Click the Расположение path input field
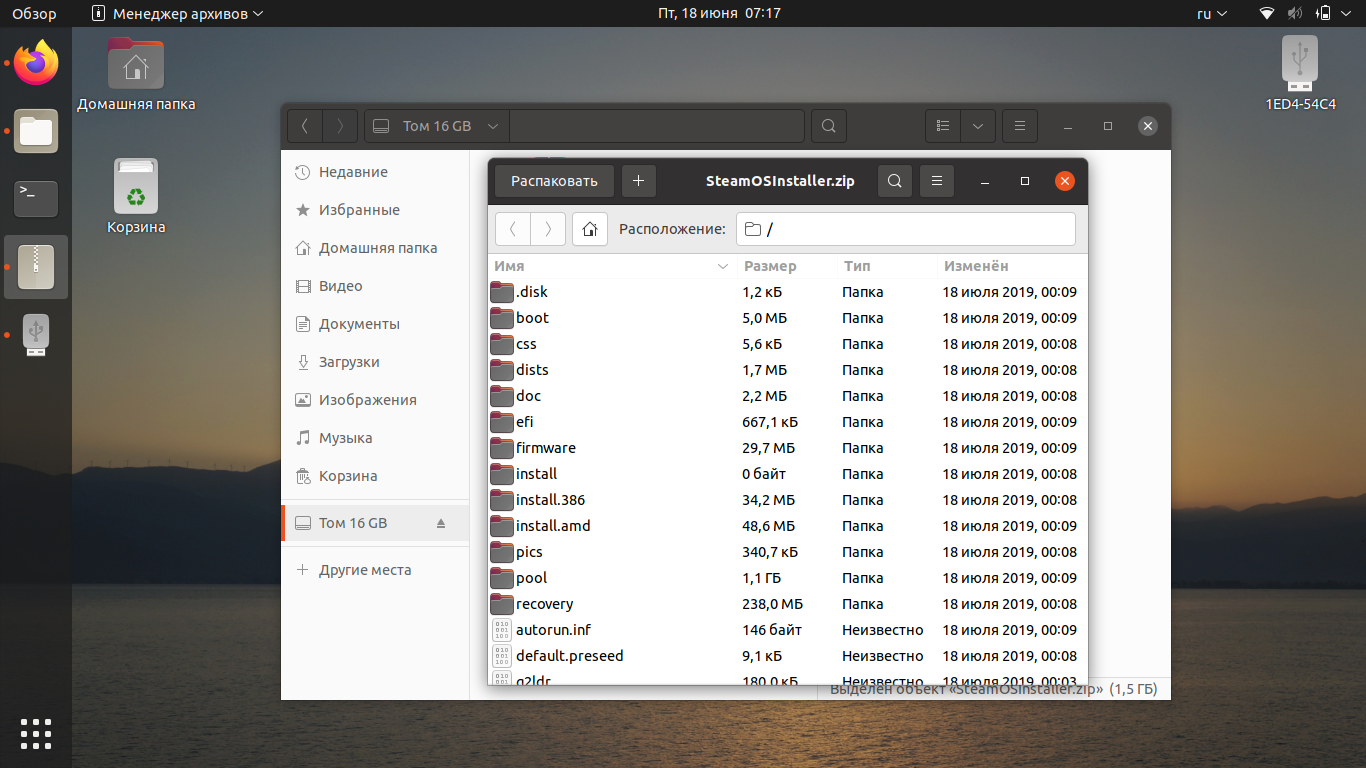 (x=906, y=229)
